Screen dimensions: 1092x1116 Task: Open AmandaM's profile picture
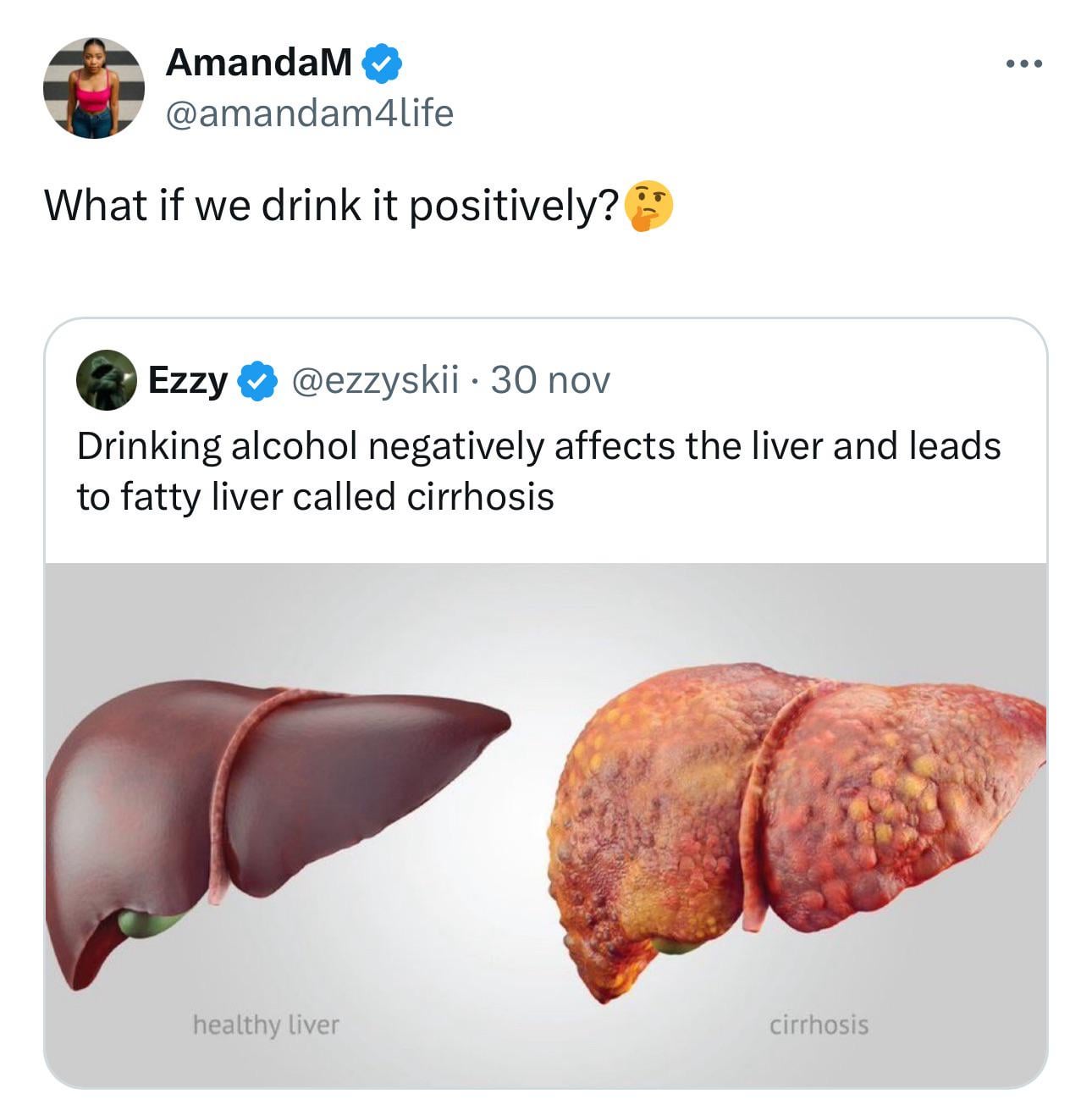coord(93,88)
